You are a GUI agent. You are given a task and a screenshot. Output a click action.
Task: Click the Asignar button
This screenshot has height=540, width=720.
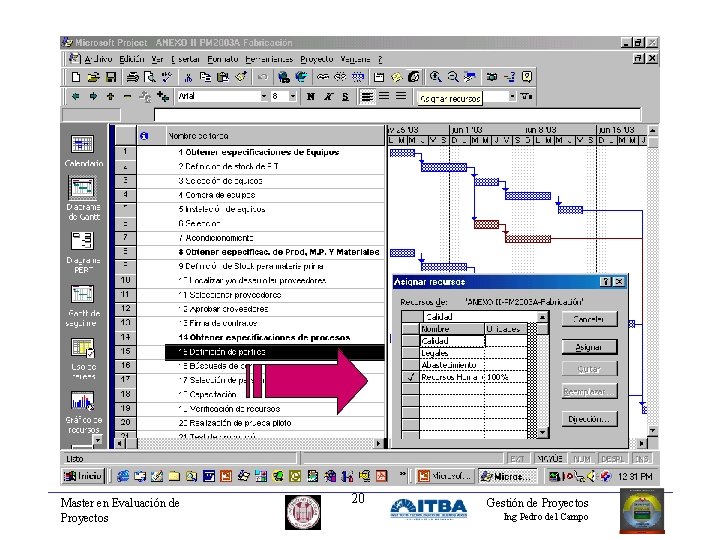click(x=589, y=347)
